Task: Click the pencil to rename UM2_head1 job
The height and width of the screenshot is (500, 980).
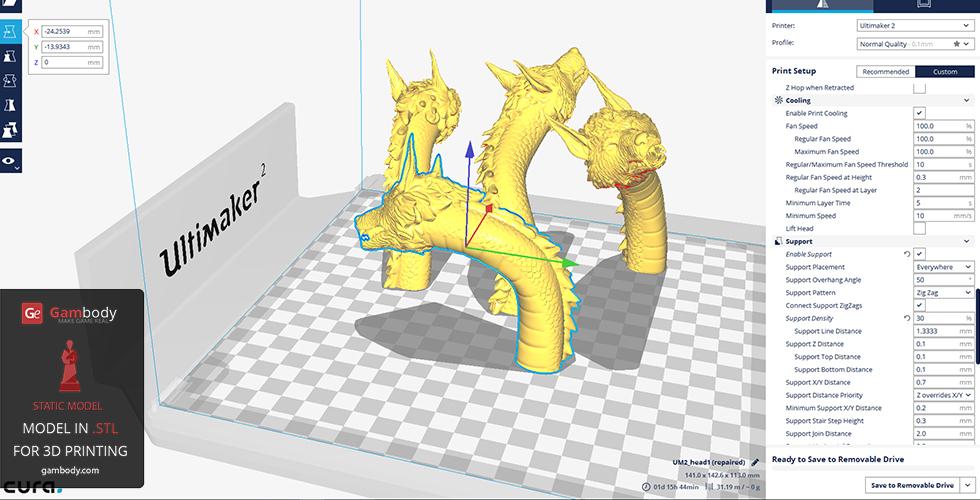Action: 755,462
